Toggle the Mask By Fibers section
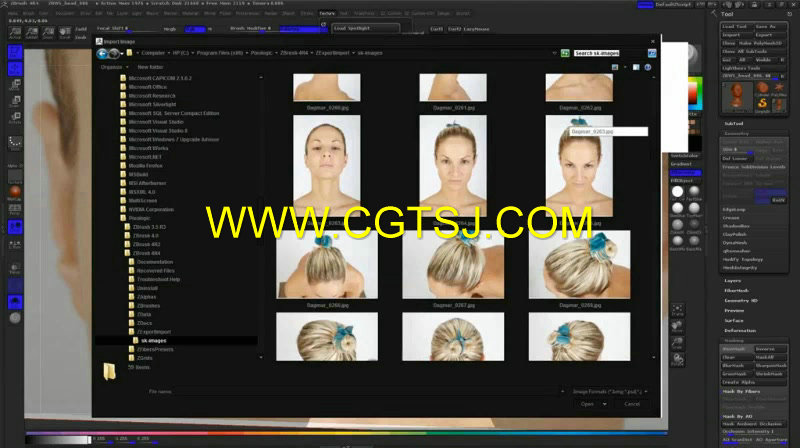Viewport: 800px width, 448px height. (x=741, y=391)
